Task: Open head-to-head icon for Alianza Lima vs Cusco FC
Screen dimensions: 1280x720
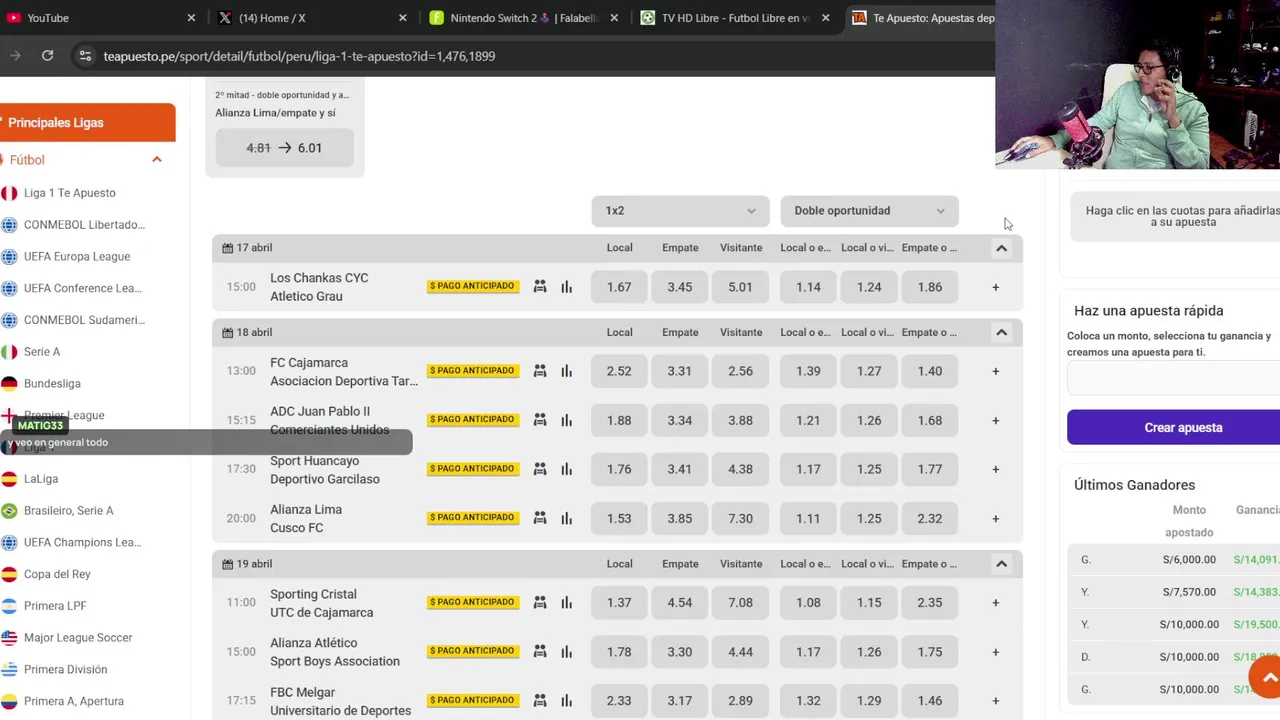Action: [x=540, y=518]
